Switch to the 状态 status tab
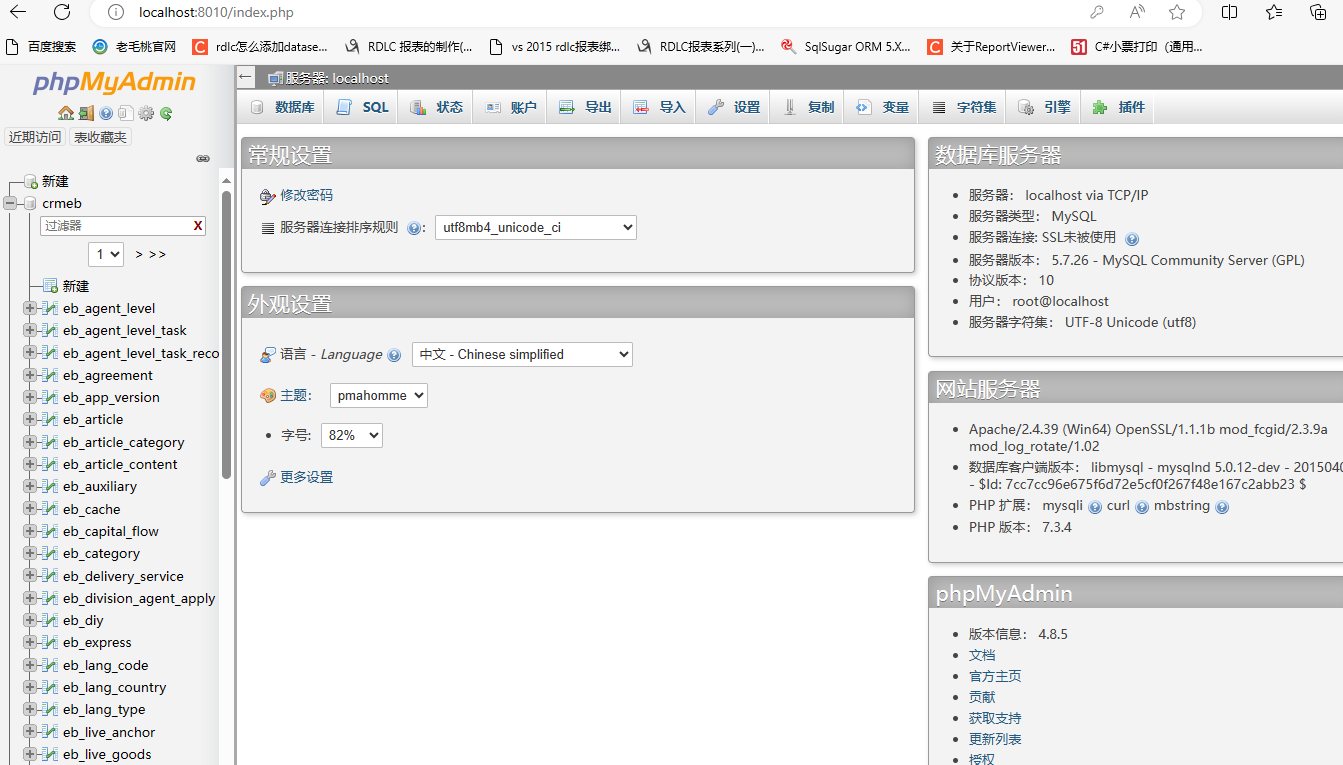This screenshot has width=1343, height=765. 436,107
